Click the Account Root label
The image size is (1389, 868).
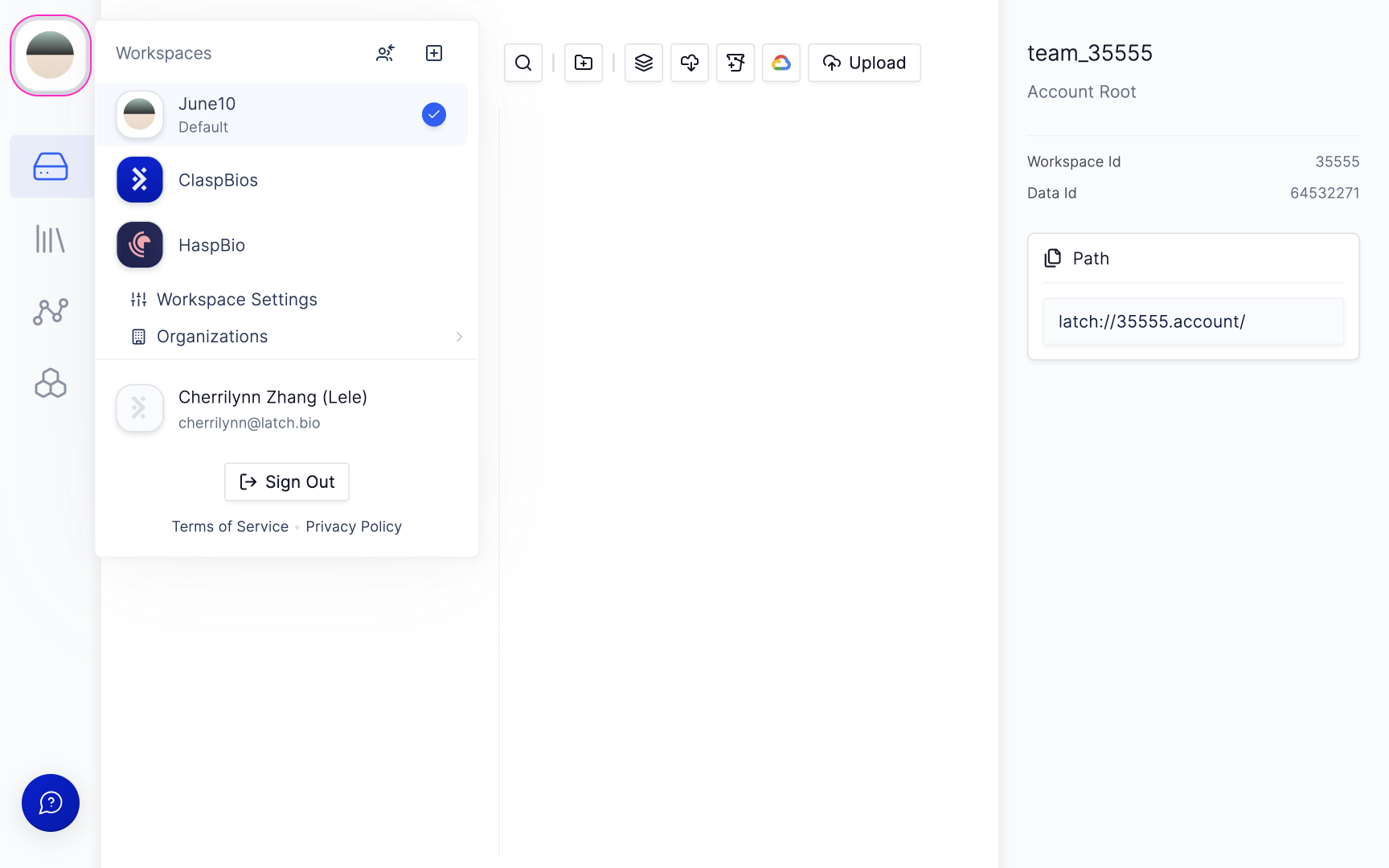coord(1082,92)
